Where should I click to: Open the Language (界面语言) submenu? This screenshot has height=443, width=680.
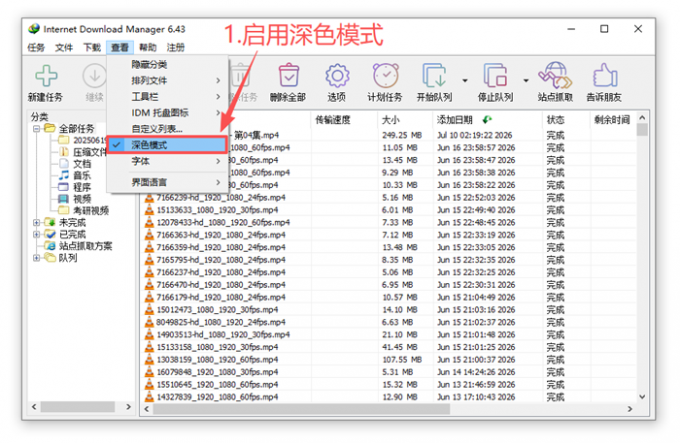167,182
